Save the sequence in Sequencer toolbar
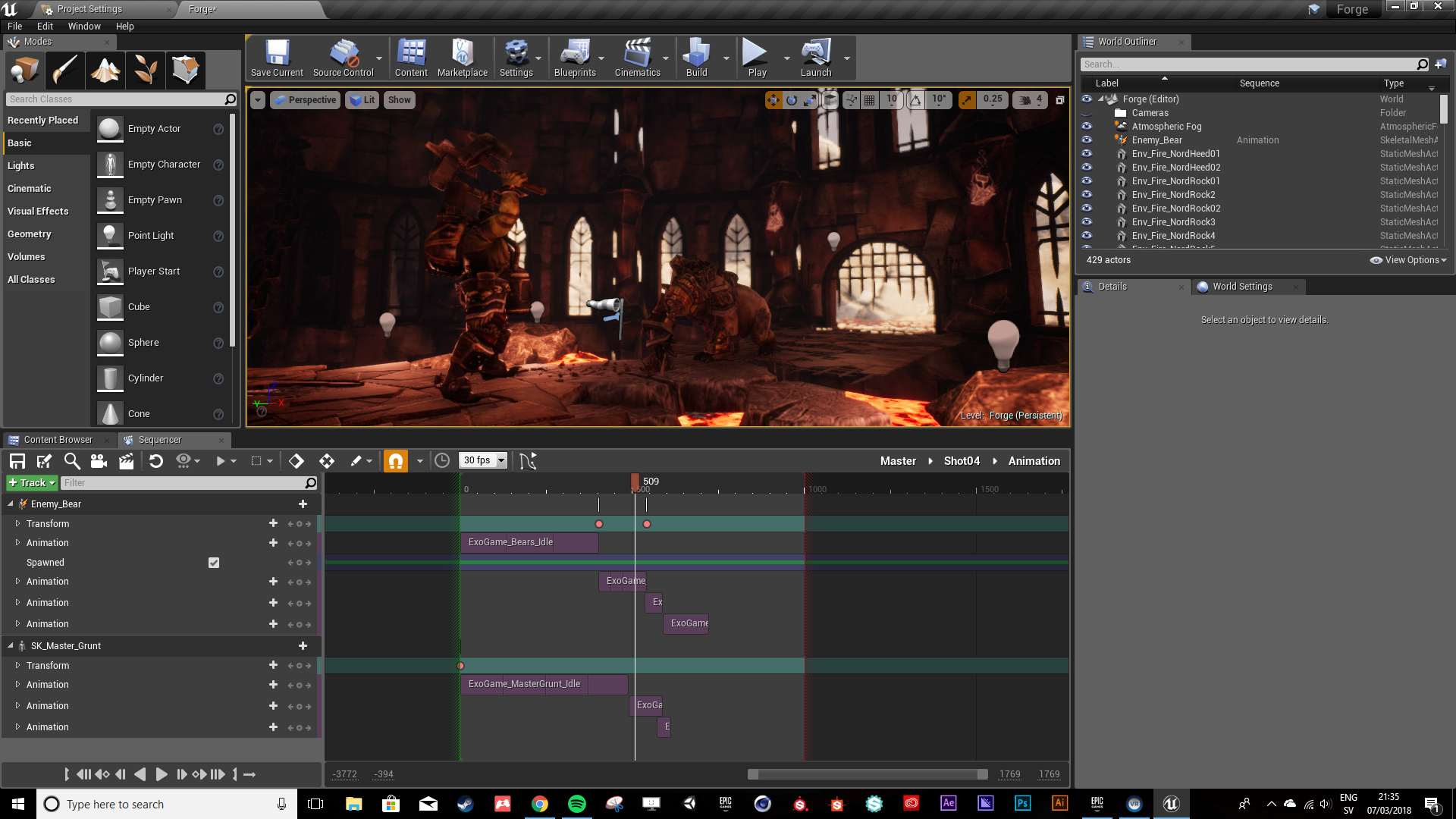This screenshot has width=1456, height=819. 17,461
